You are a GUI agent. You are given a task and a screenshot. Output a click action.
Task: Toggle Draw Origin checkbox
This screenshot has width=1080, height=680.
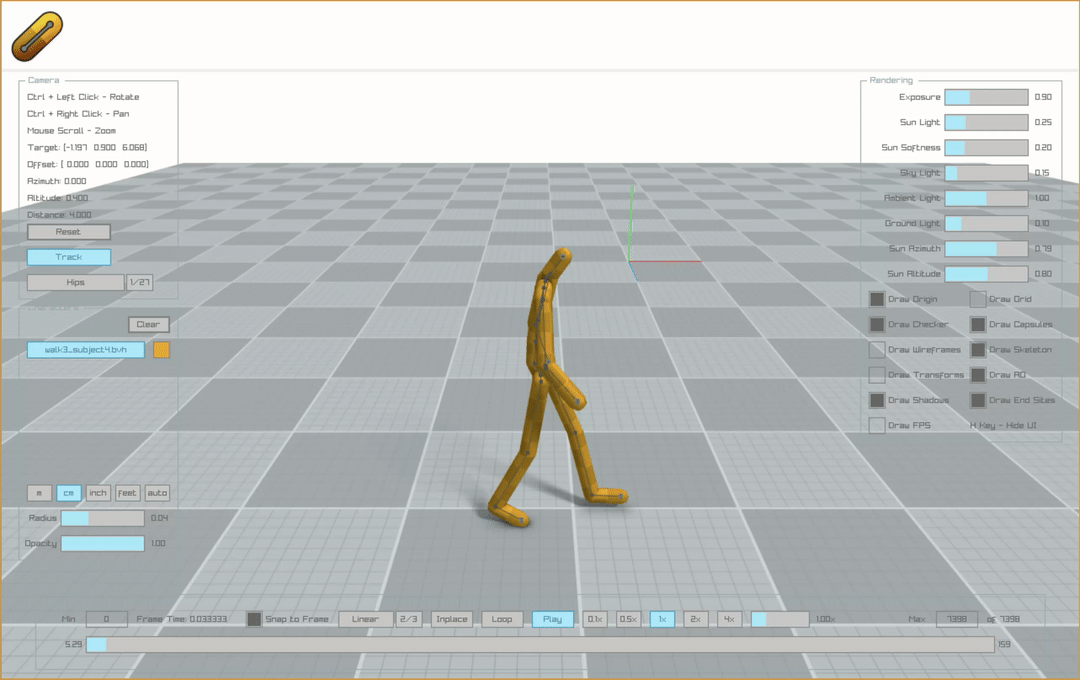877,299
